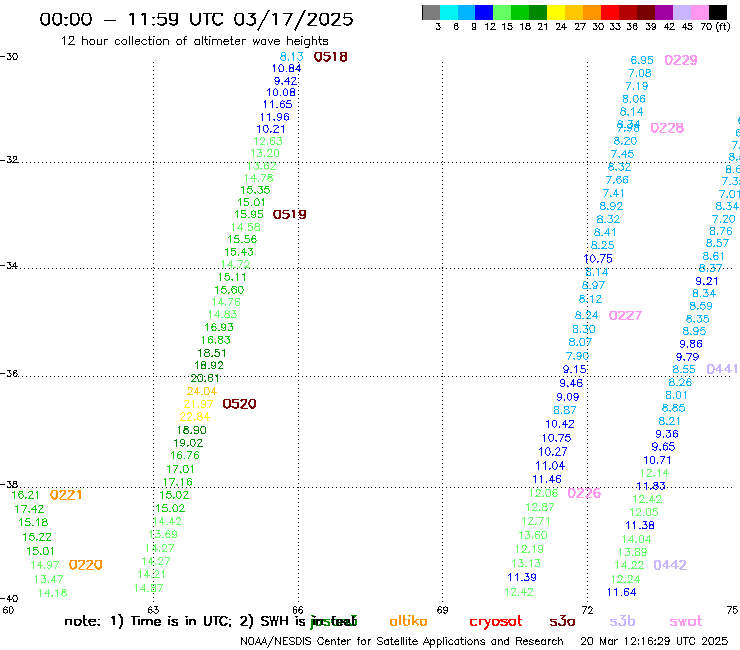Click the swot time label 0229
740x650 pixels.
[681, 60]
